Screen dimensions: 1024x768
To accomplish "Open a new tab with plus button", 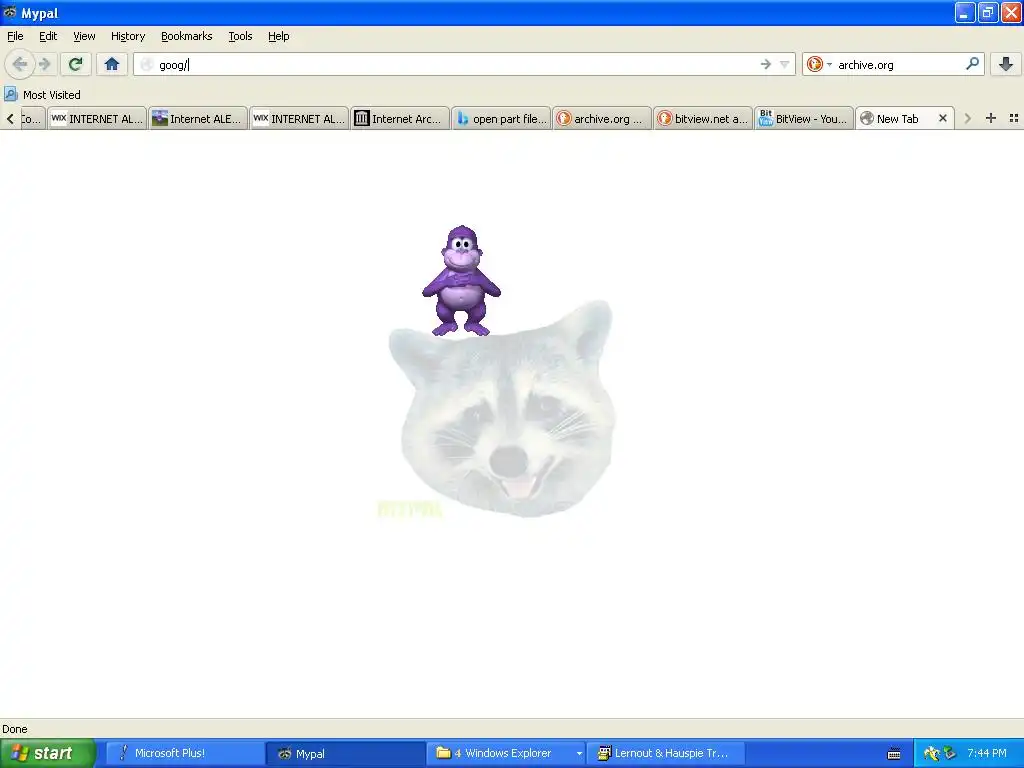I will [991, 118].
